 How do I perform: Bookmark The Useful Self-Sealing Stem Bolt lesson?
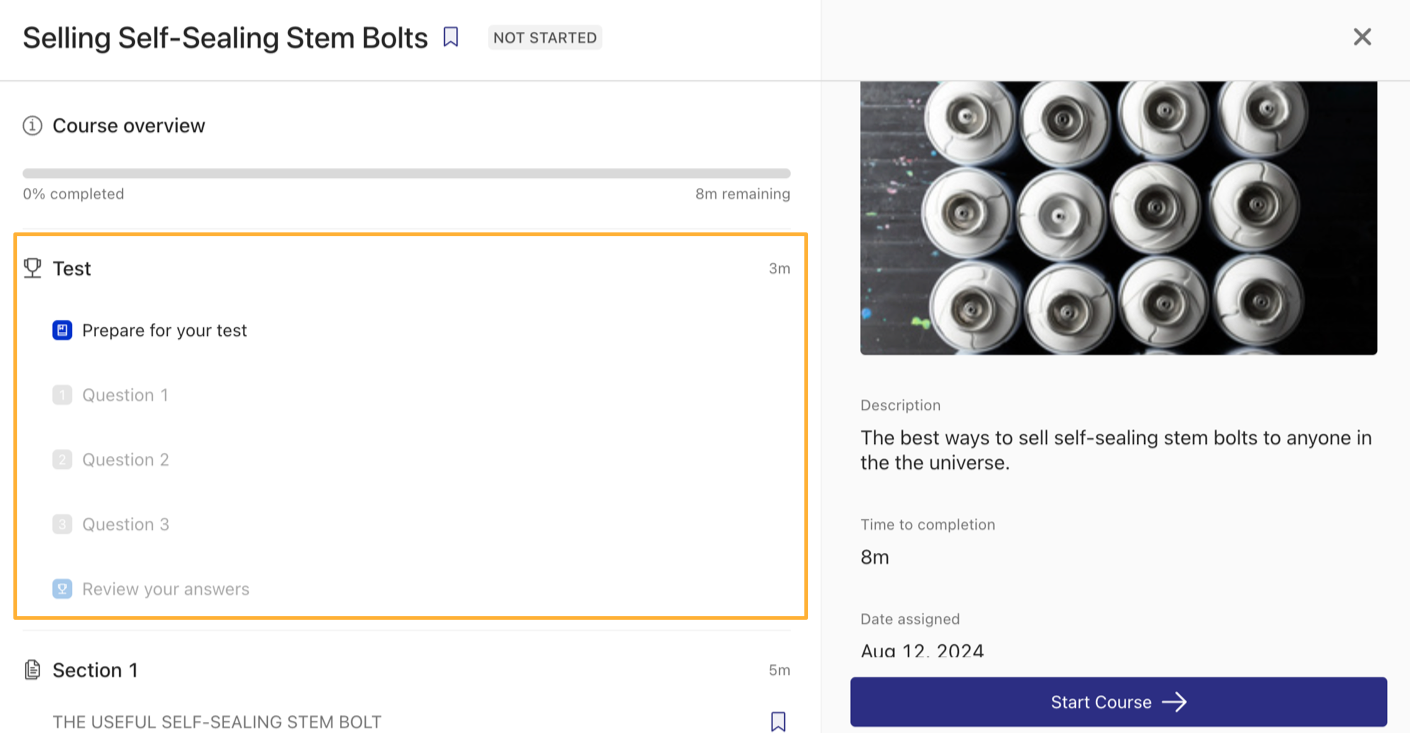(x=778, y=721)
